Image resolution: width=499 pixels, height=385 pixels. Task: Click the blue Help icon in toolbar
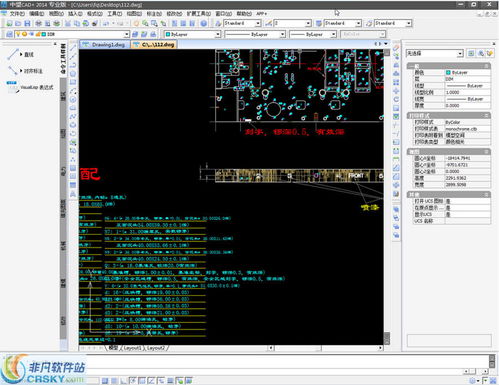(204, 23)
